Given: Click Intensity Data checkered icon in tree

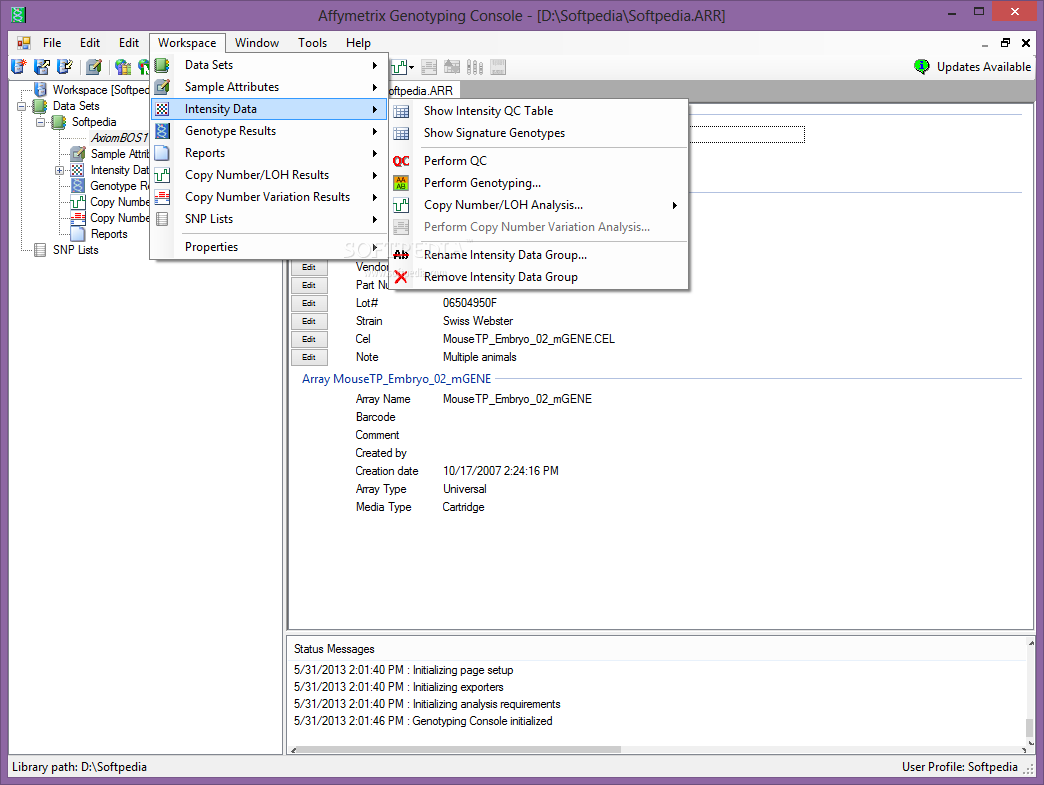Looking at the screenshot, I should (x=78, y=170).
